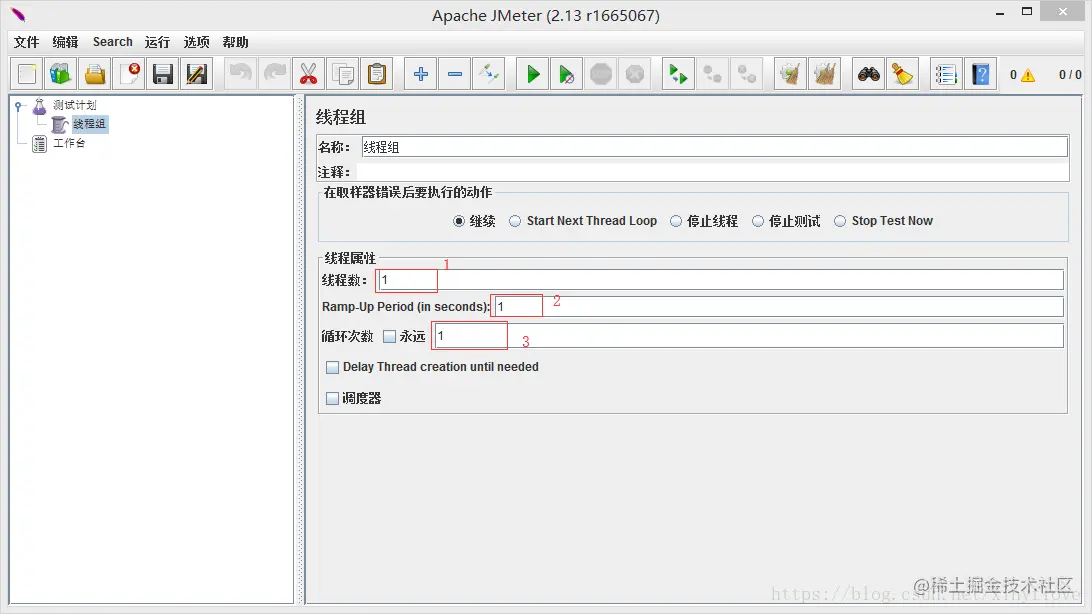This screenshot has width=1092, height=614.
Task: Click the Close test plan icon
Action: point(129,74)
